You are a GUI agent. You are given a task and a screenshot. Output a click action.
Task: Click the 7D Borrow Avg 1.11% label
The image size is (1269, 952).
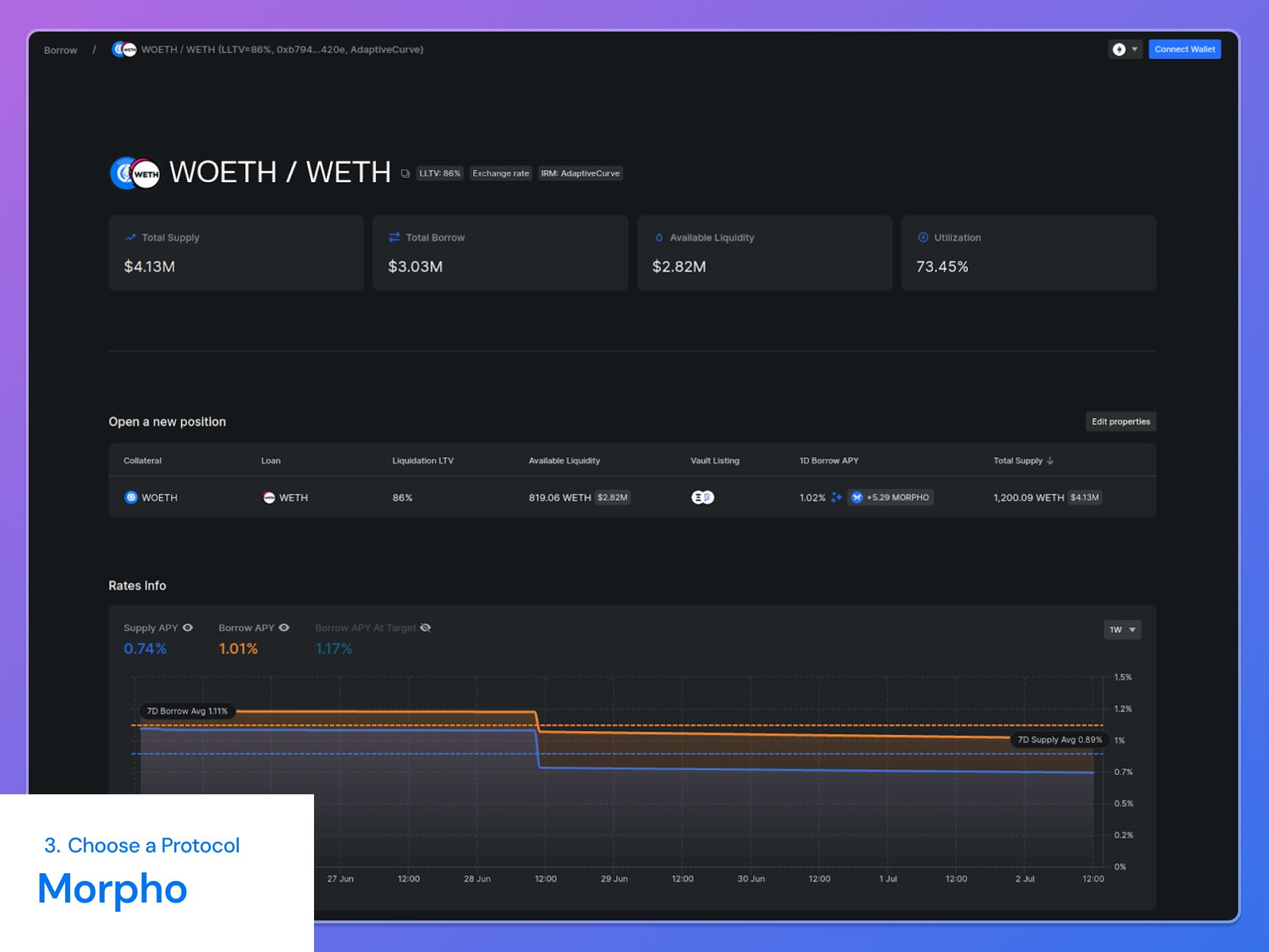coord(187,711)
